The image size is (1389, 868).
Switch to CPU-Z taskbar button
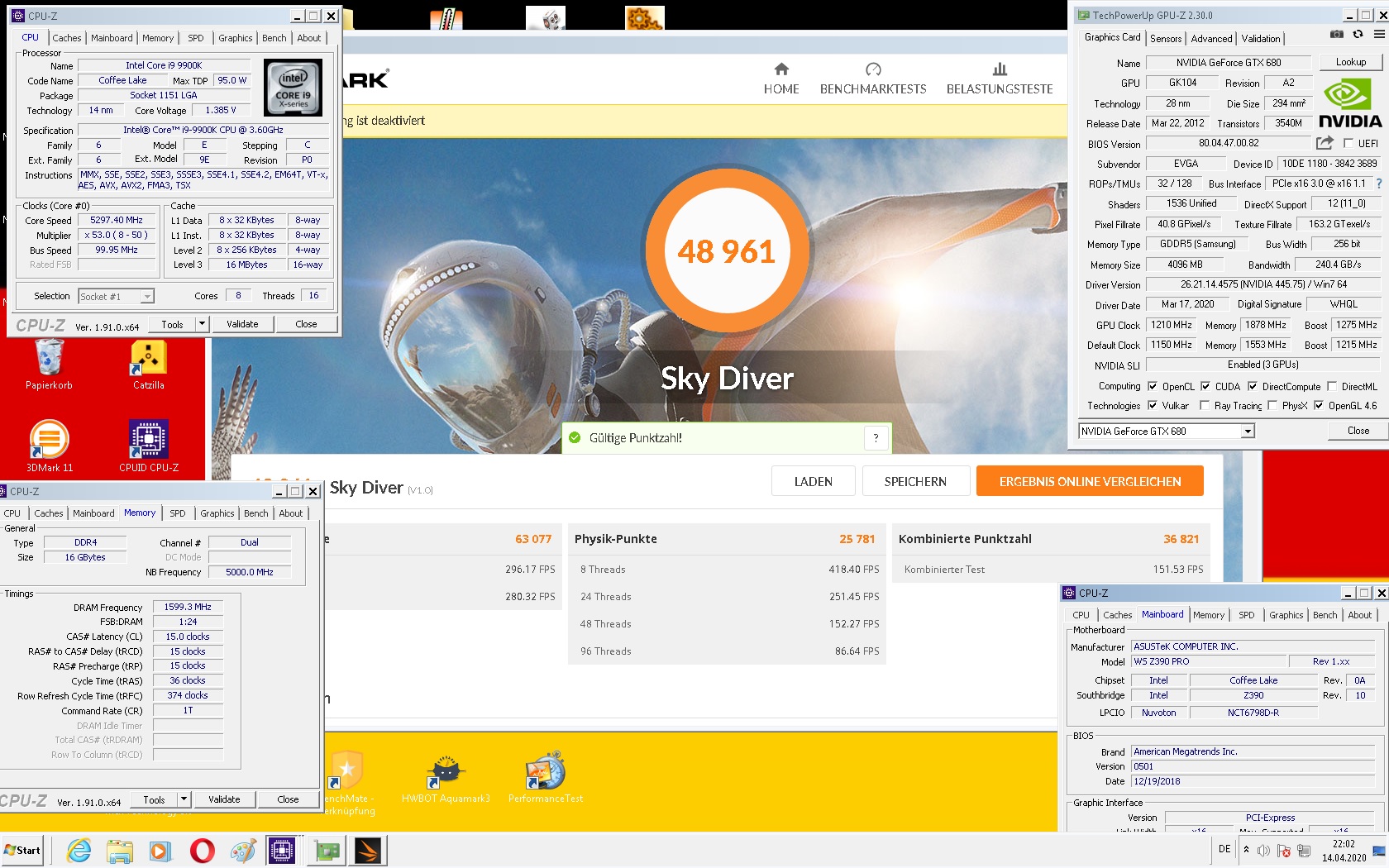[282, 851]
